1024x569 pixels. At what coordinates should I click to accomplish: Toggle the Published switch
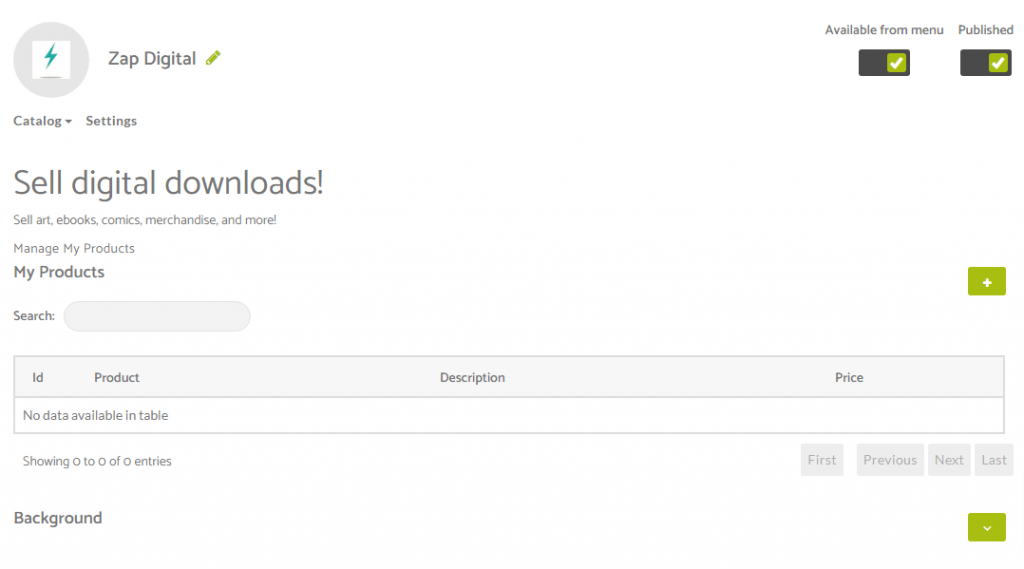985,63
